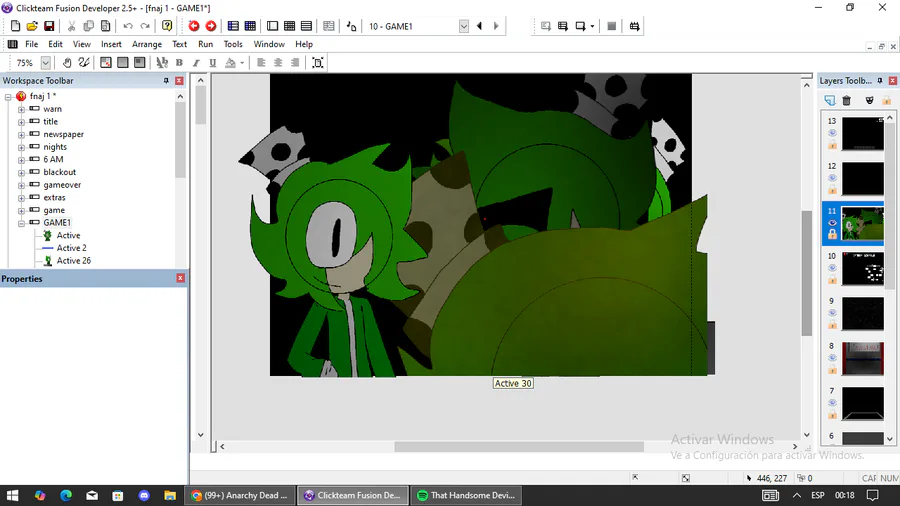Click the red Next Frame arrow

click(211, 26)
